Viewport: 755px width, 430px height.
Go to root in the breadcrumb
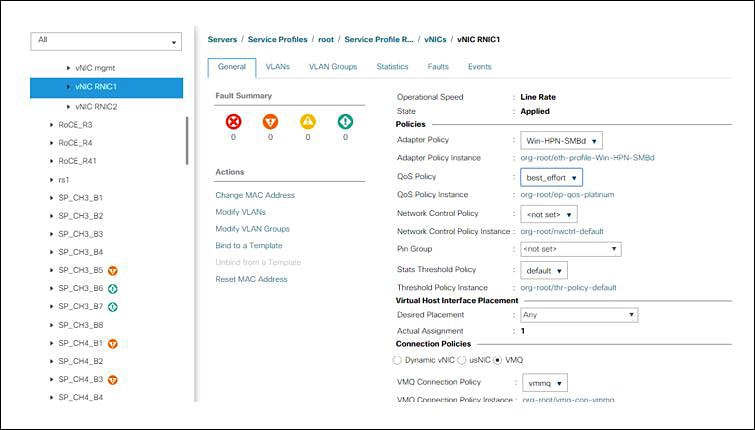point(326,39)
